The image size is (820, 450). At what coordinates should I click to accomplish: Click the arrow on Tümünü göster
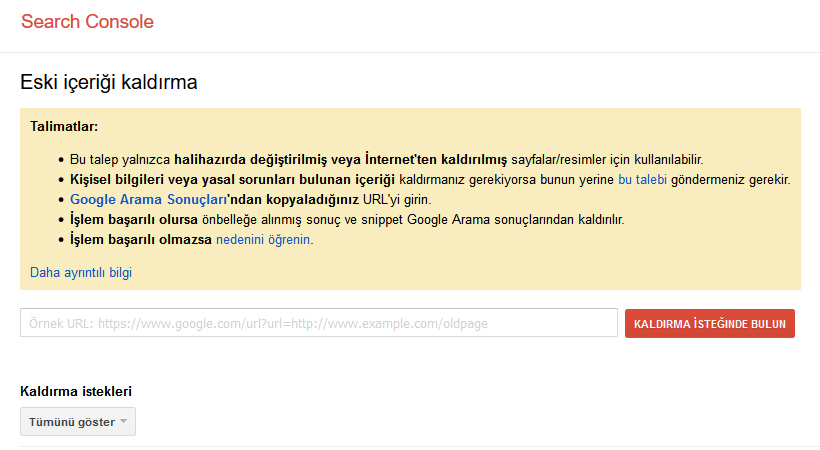123,422
